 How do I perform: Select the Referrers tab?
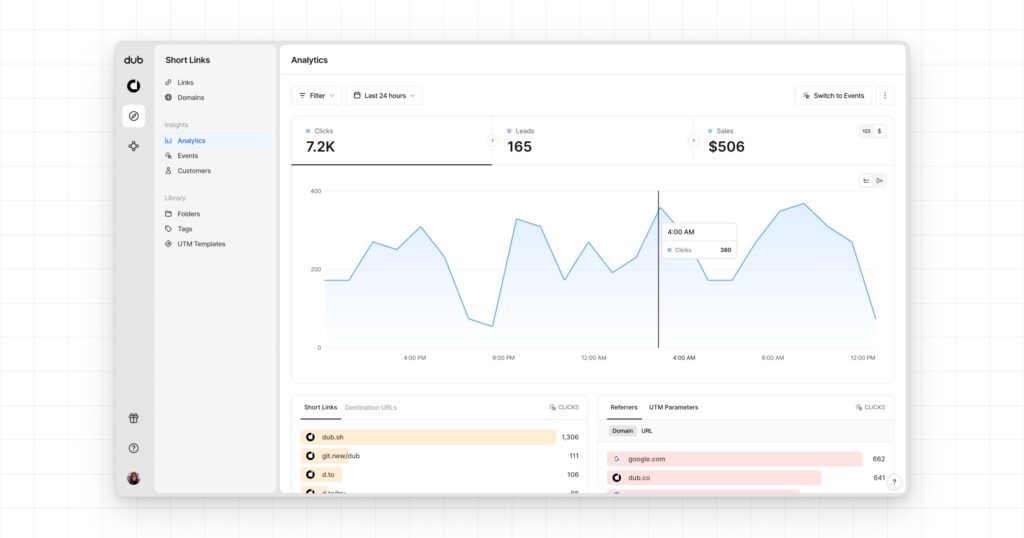624,407
